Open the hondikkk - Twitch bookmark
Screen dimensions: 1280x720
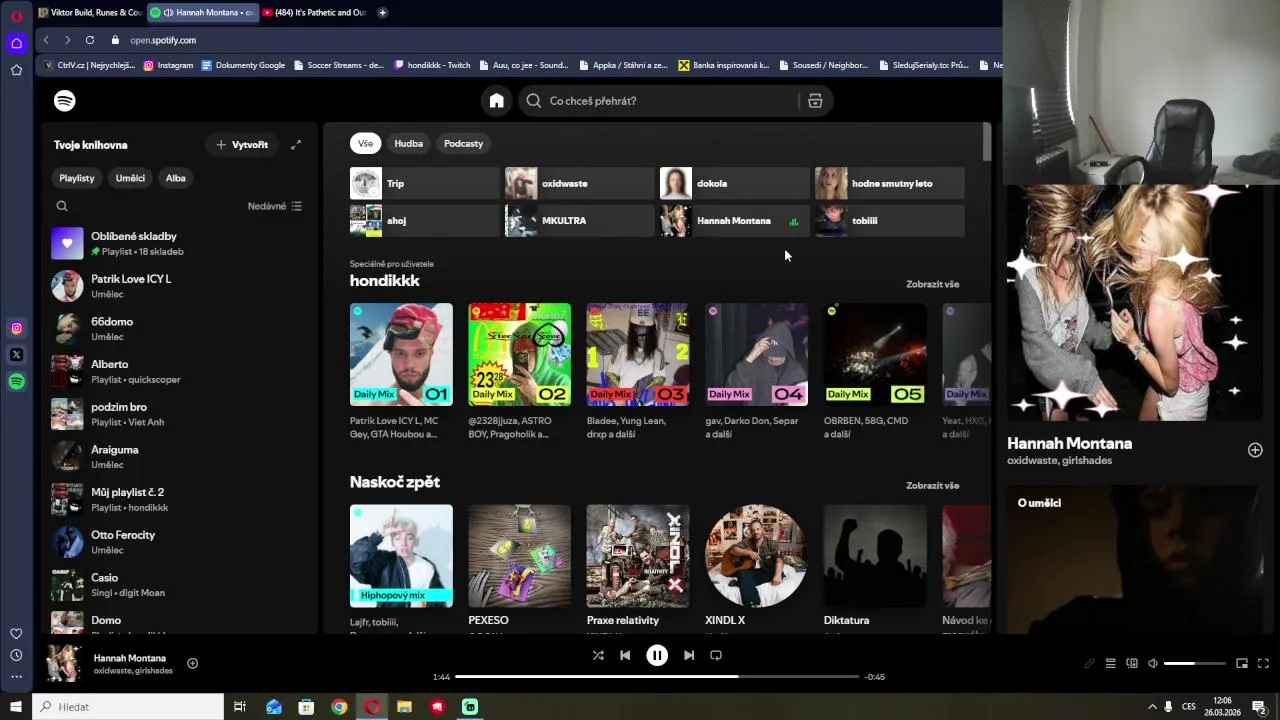point(432,65)
